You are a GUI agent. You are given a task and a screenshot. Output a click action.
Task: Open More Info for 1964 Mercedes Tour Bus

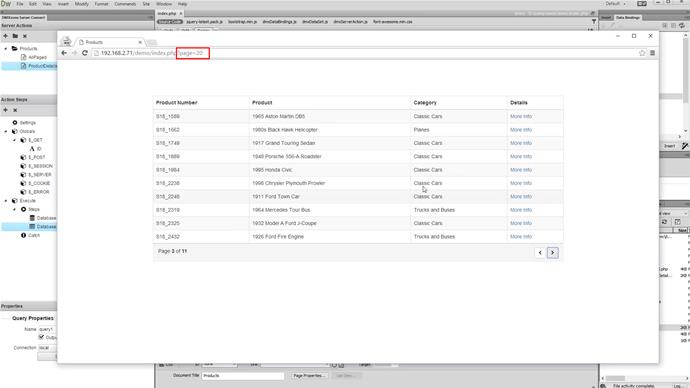pyautogui.click(x=521, y=210)
